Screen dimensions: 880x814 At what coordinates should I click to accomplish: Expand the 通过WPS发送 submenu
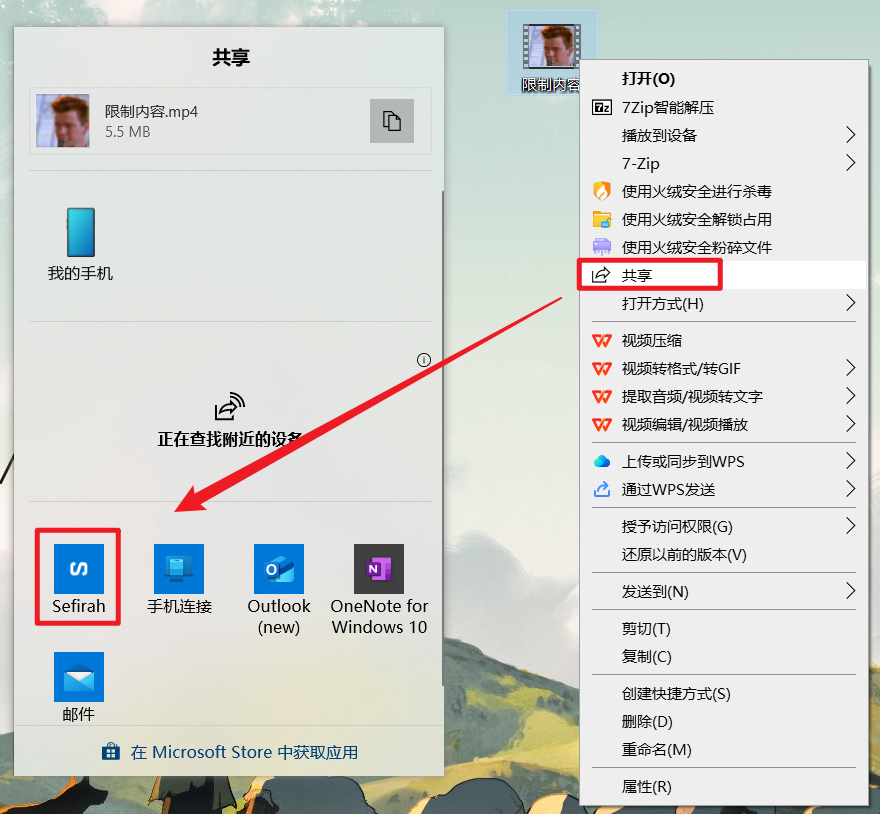[x=723, y=490]
